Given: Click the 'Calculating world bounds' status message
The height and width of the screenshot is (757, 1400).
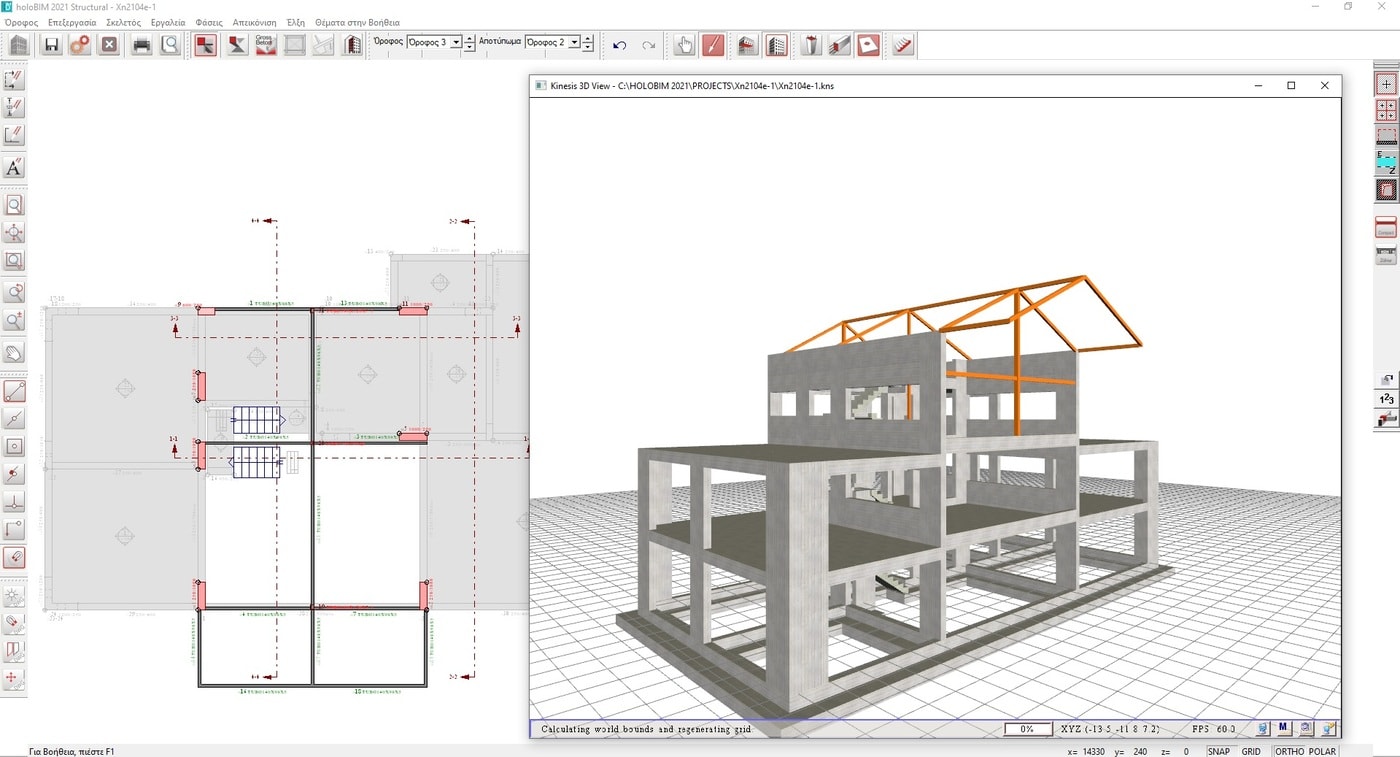Looking at the screenshot, I should (x=646, y=729).
